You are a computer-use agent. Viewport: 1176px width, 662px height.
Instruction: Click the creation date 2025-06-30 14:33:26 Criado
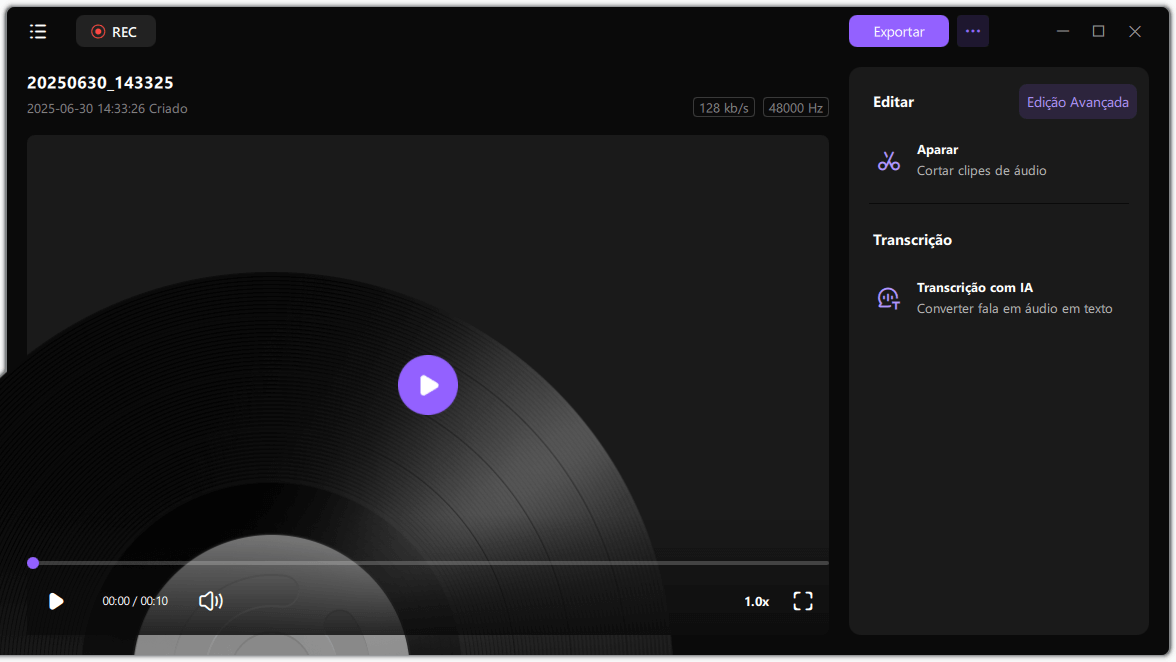tap(107, 109)
